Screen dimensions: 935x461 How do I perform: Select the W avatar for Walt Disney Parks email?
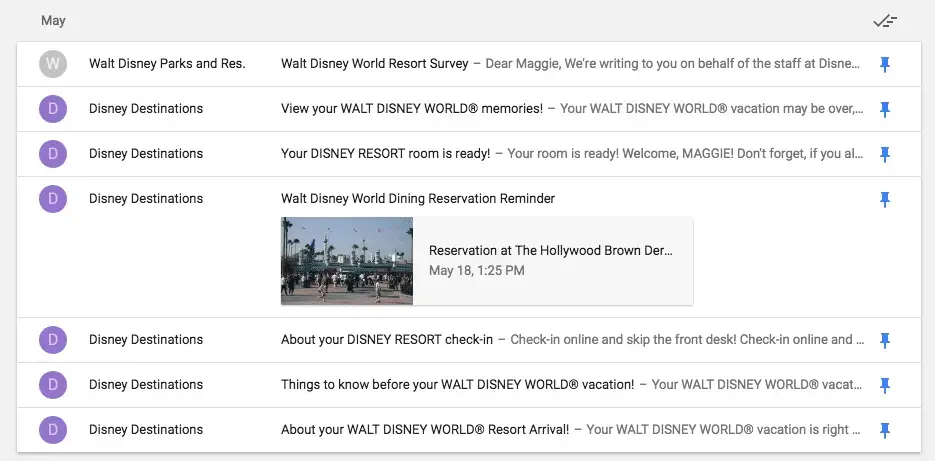pos(53,64)
